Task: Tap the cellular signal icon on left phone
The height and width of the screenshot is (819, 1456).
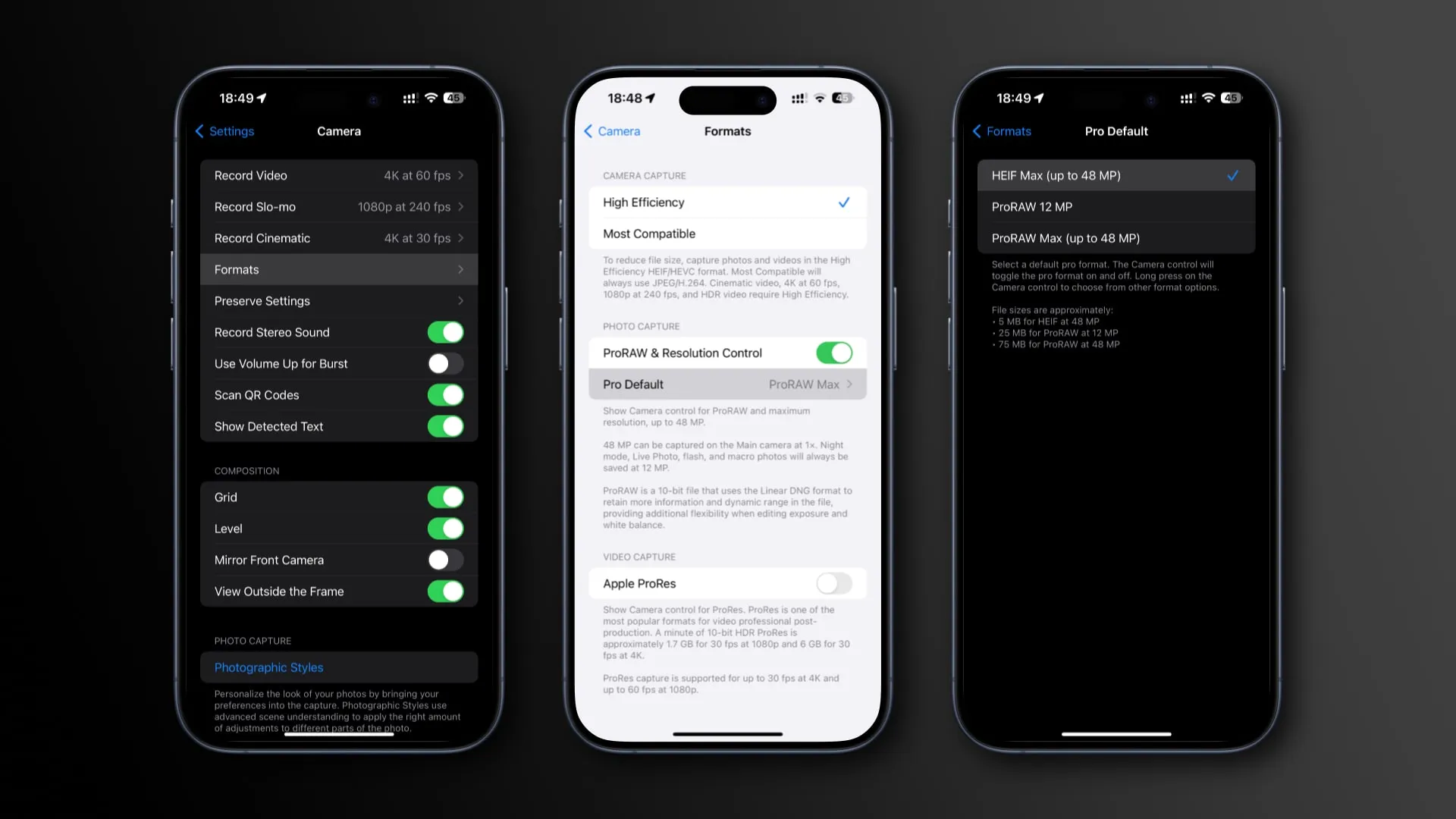Action: pos(408,98)
